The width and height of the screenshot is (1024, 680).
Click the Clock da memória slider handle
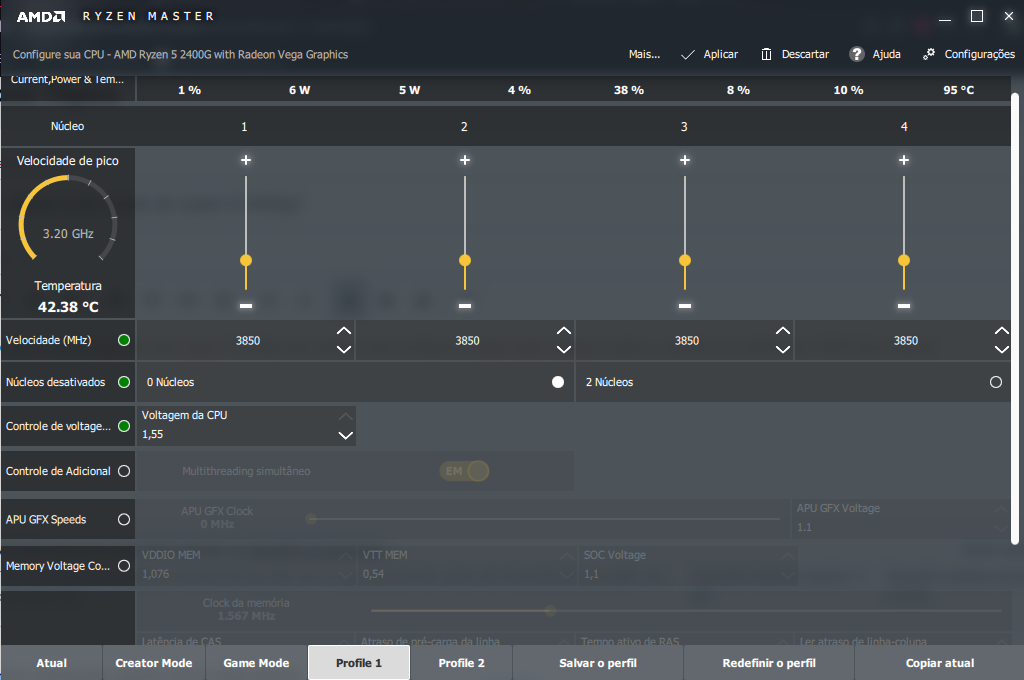click(551, 610)
